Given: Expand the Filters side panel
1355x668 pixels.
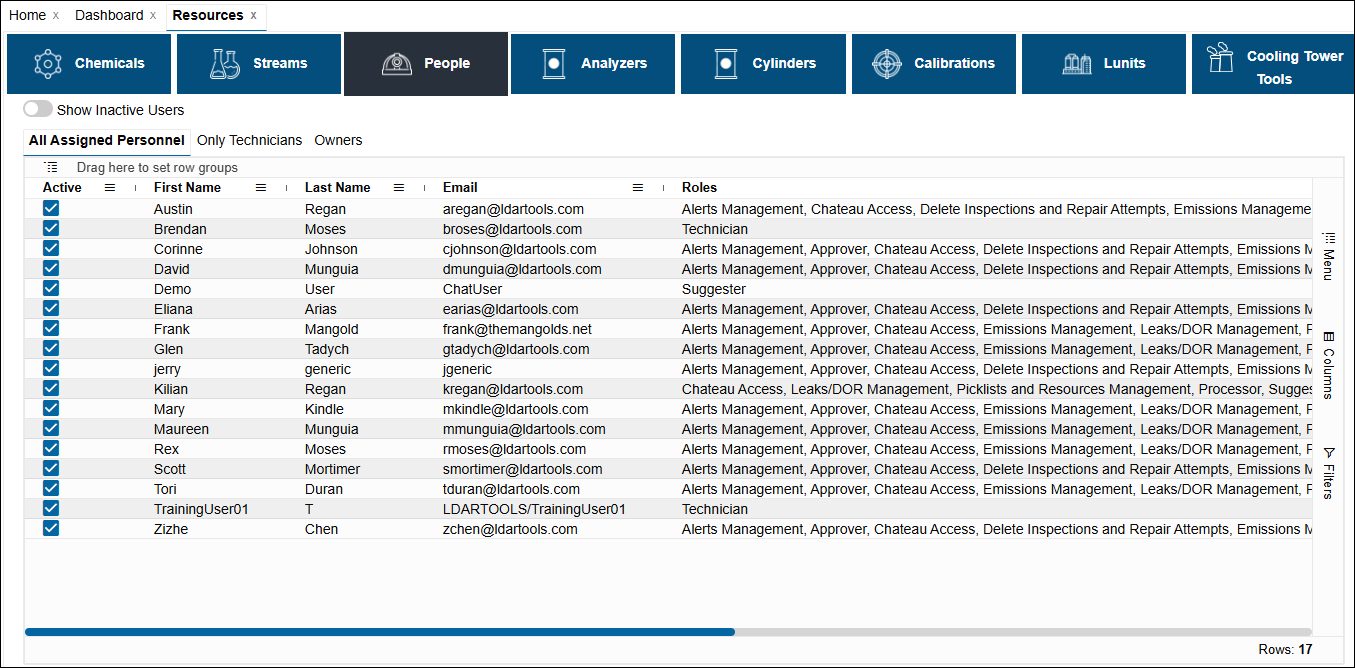Looking at the screenshot, I should point(1328,472).
